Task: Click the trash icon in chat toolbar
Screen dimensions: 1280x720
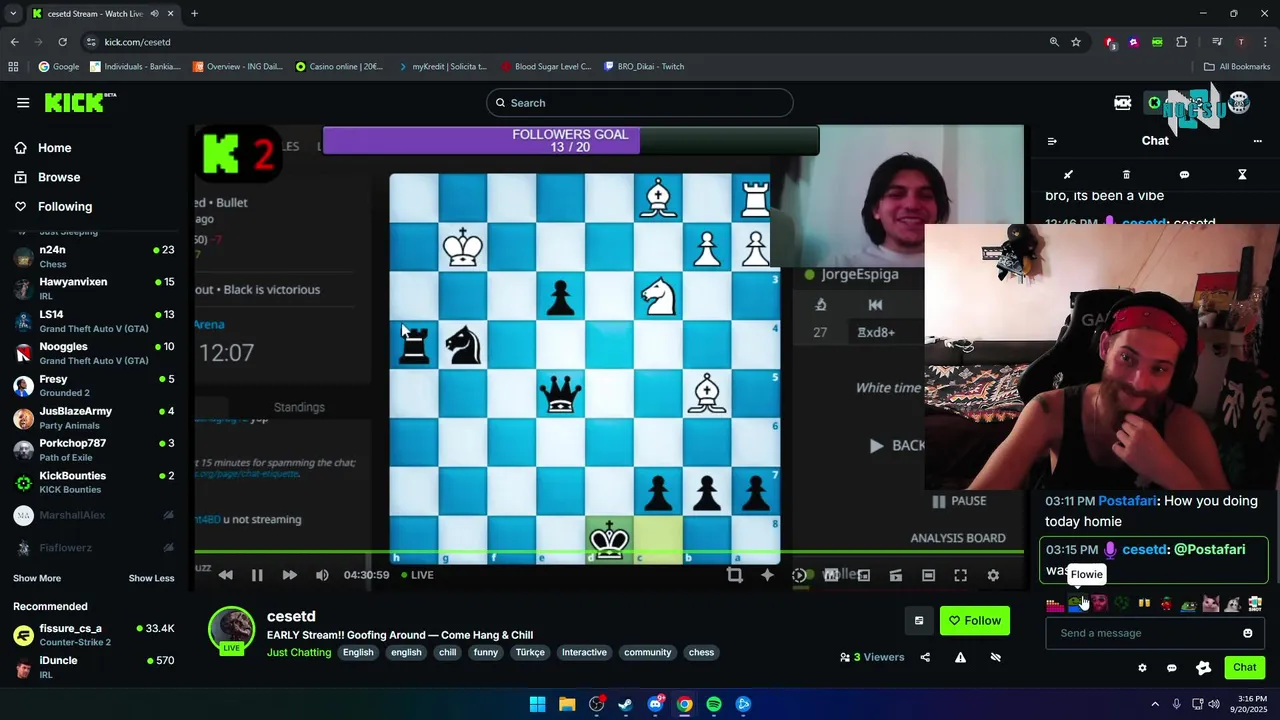Action: pos(1126,175)
